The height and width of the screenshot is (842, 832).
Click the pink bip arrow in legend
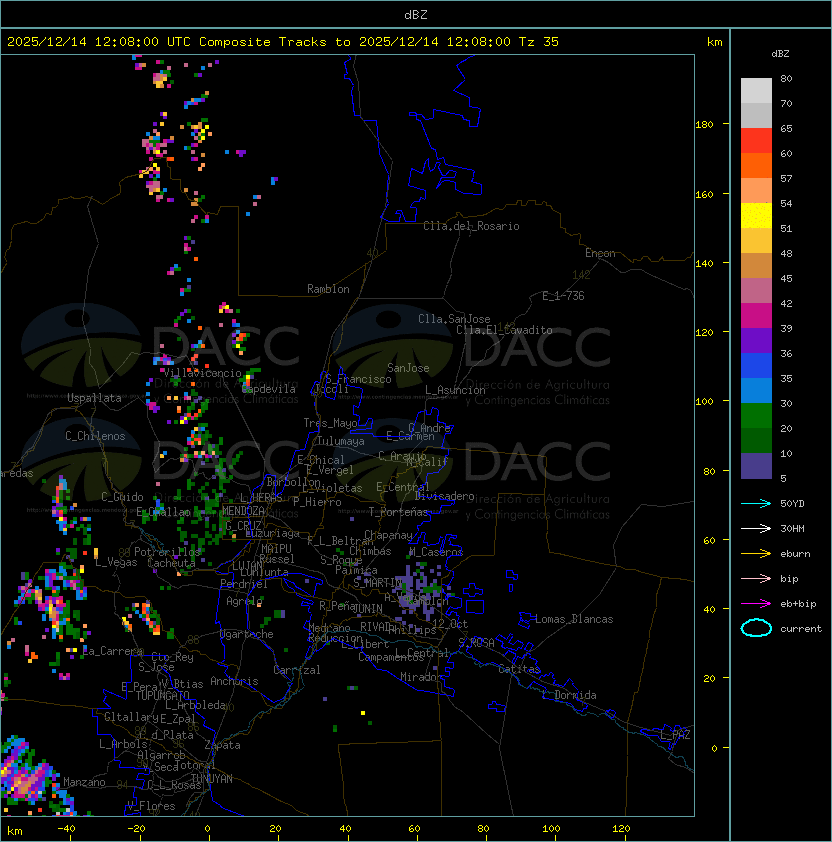[x=756, y=578]
